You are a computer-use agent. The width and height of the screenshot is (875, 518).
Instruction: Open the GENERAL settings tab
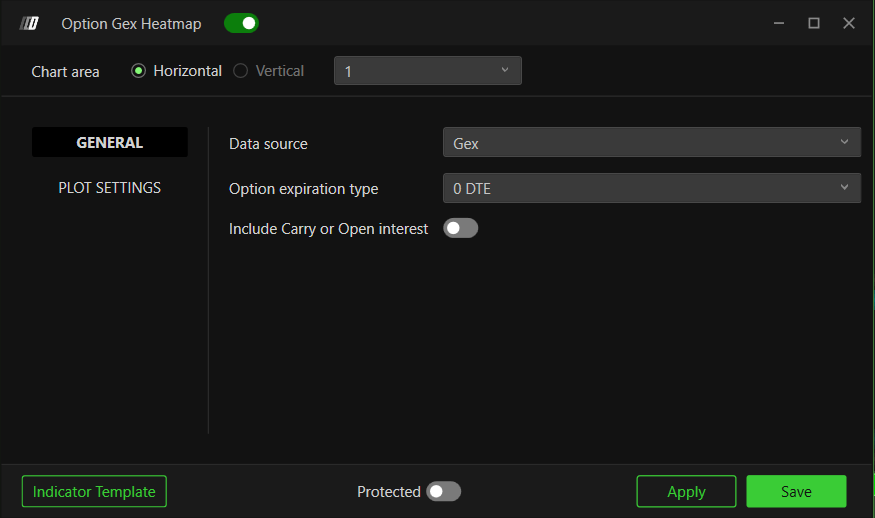coord(110,142)
